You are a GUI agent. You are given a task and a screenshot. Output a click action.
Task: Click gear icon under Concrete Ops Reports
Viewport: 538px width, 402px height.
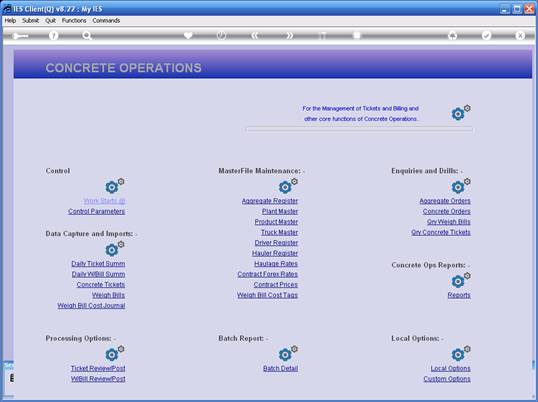point(460,280)
